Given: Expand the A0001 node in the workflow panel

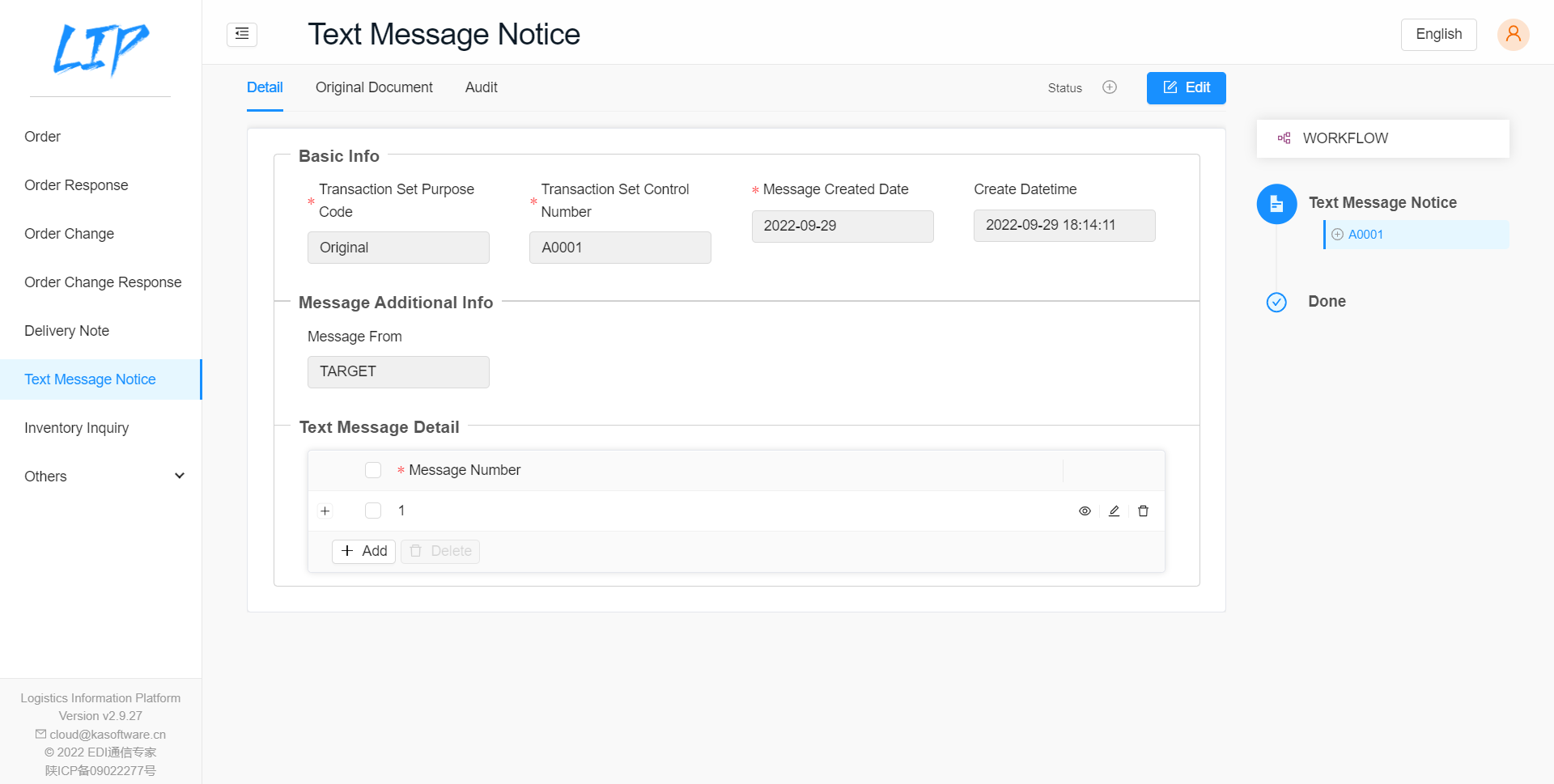Looking at the screenshot, I should (x=1340, y=235).
